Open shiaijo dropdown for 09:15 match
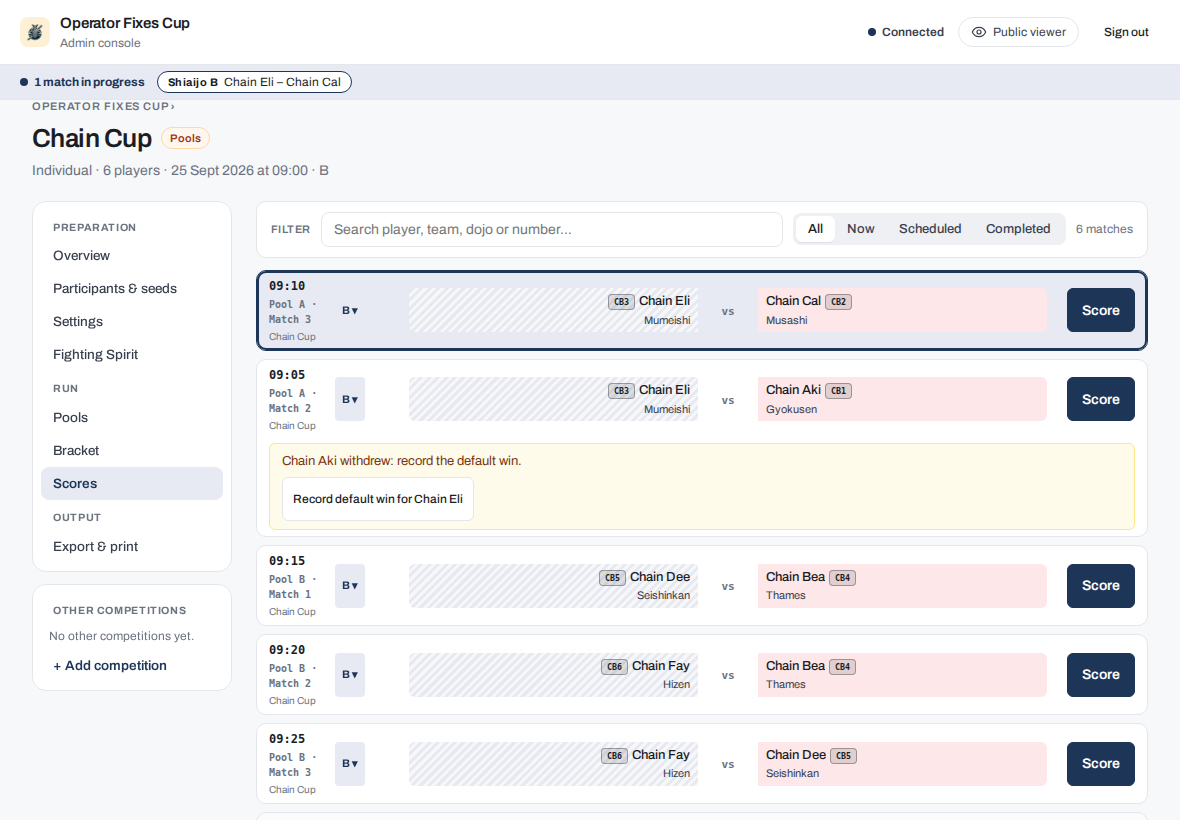This screenshot has height=820, width=1180. tap(350, 585)
